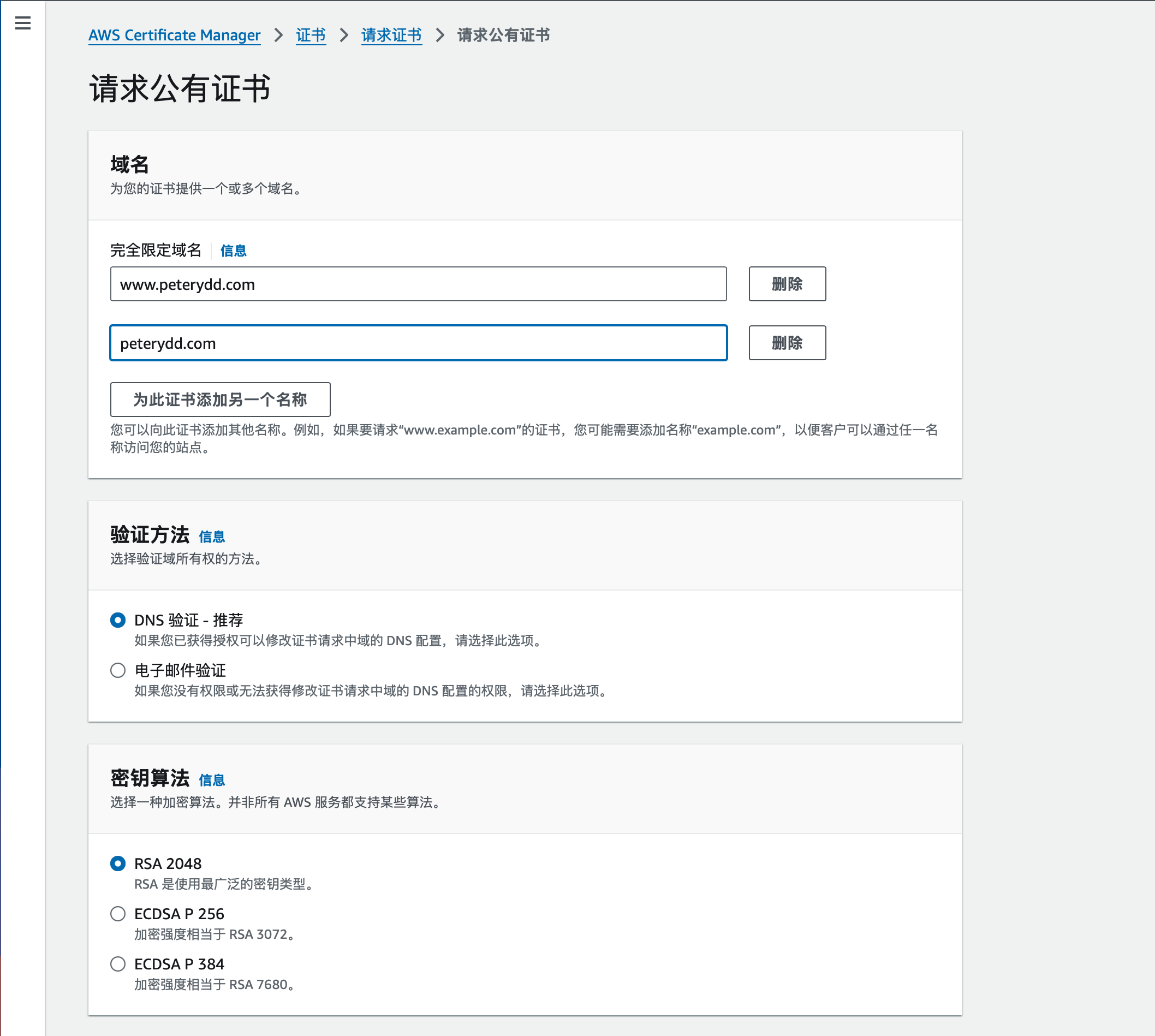The height and width of the screenshot is (1036, 1155).
Task: Open 信息 link beside 密钥算法
Action: coord(212,780)
